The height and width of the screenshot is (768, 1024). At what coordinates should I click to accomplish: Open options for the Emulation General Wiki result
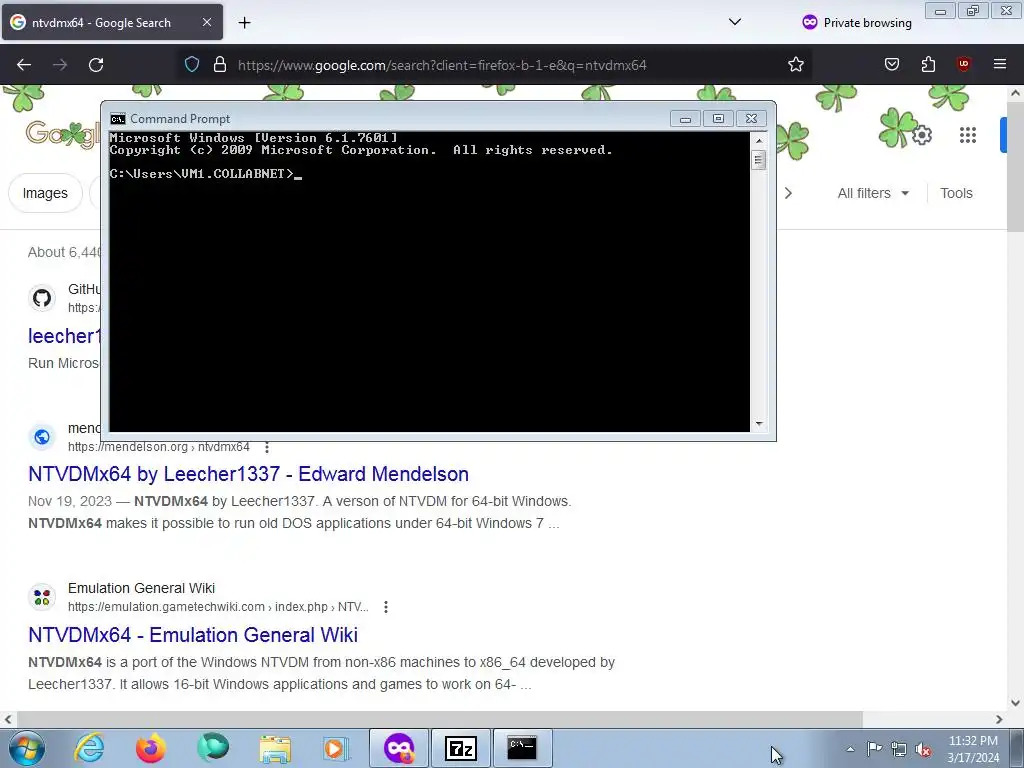(386, 607)
